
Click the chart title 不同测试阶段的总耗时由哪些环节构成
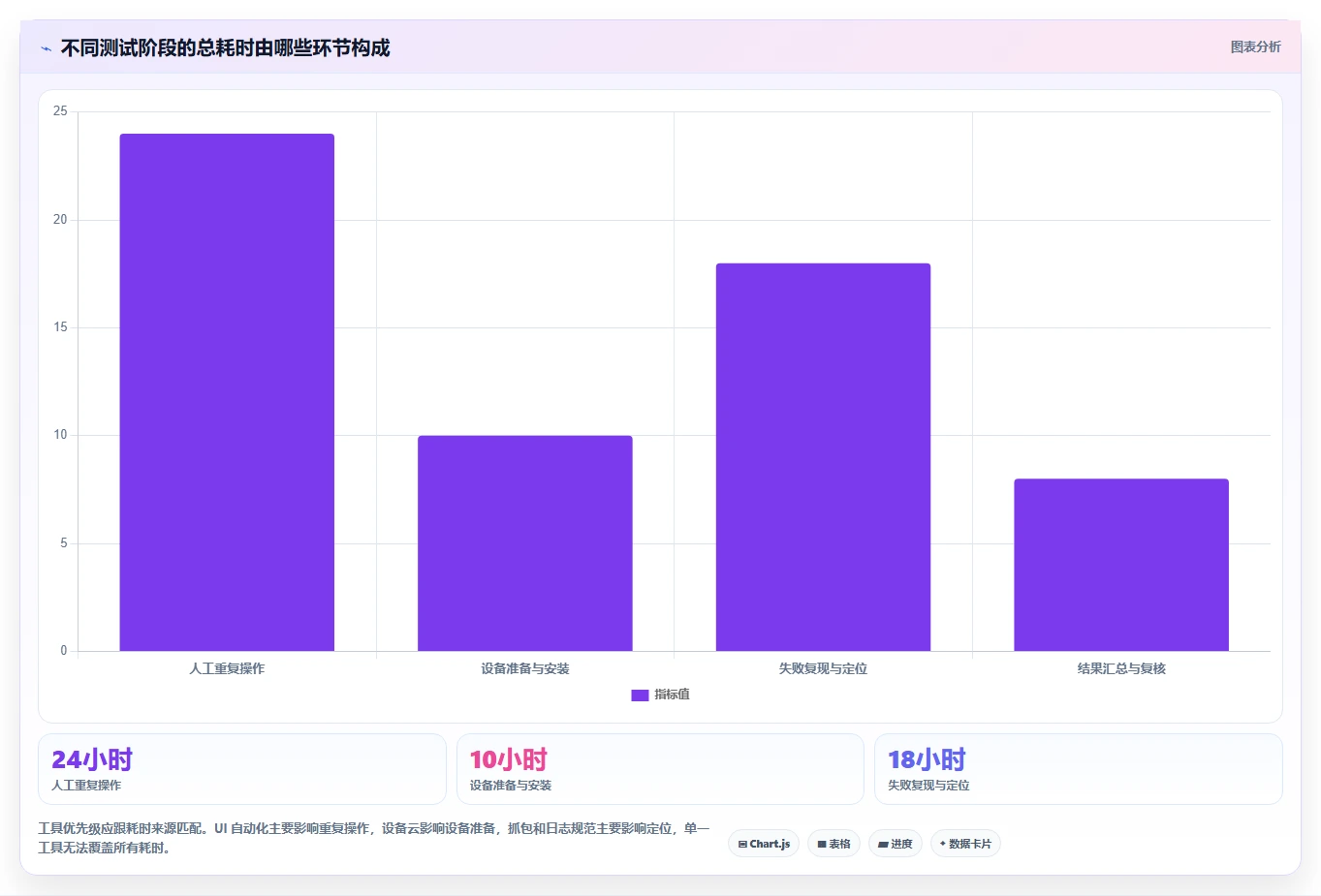[x=225, y=48]
